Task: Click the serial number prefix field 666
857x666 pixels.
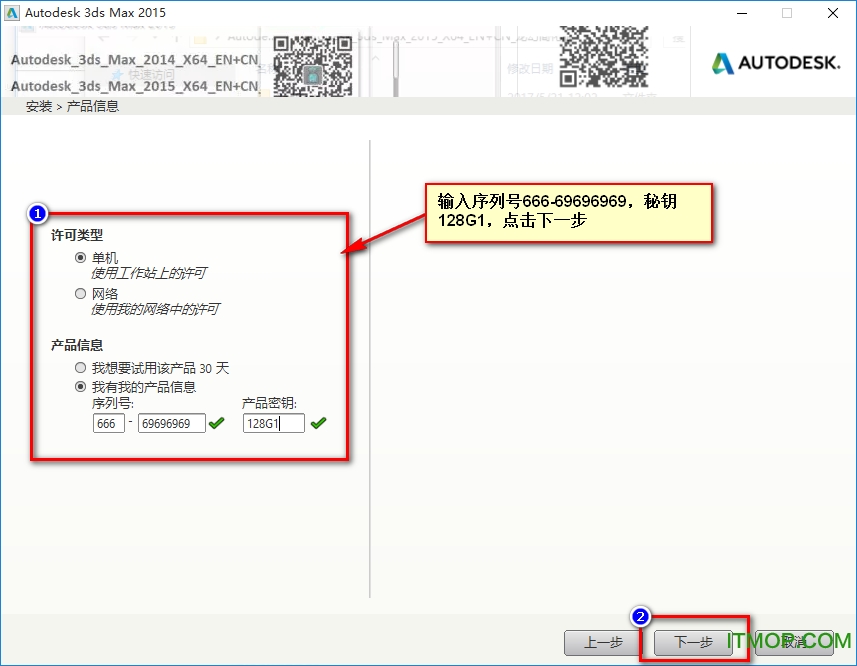Action: click(x=109, y=423)
